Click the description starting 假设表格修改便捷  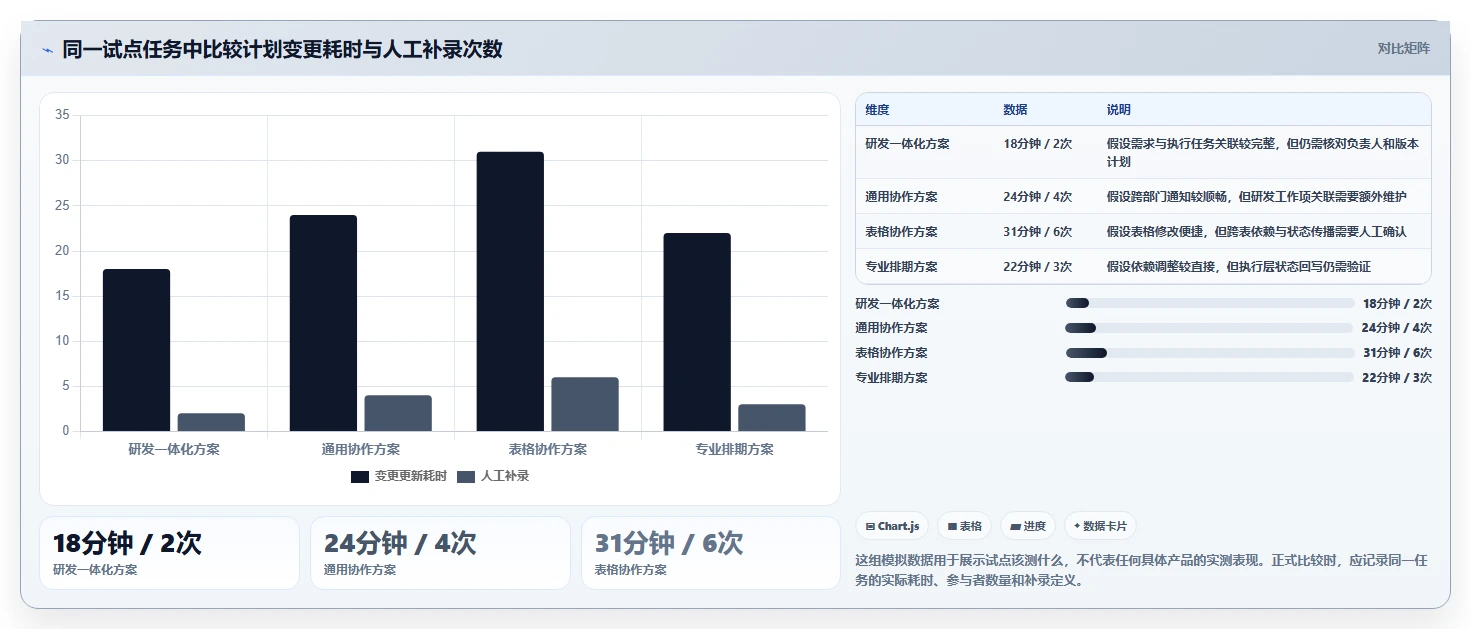click(1257, 232)
